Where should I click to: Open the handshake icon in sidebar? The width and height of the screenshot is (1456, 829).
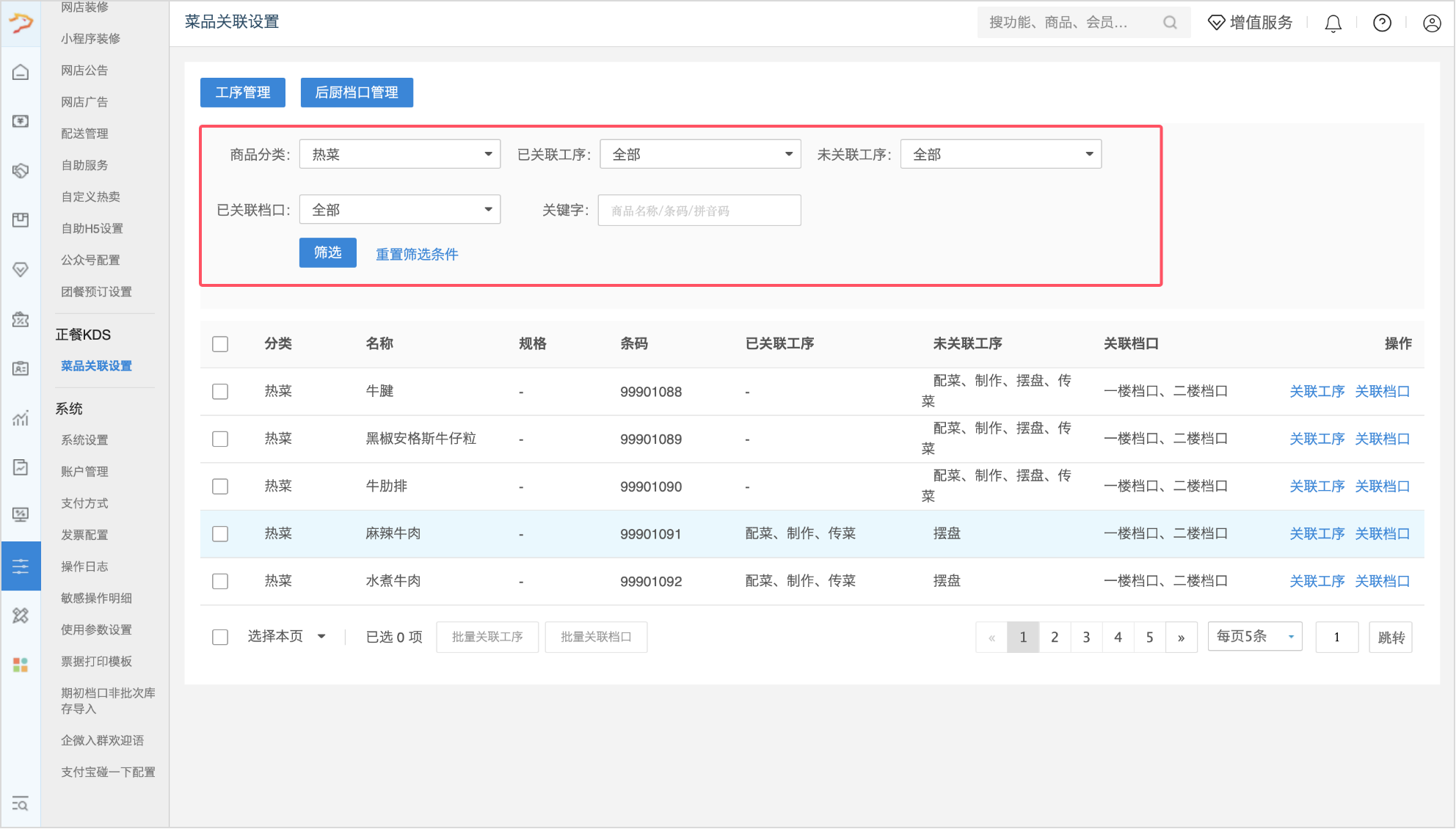[x=21, y=170]
